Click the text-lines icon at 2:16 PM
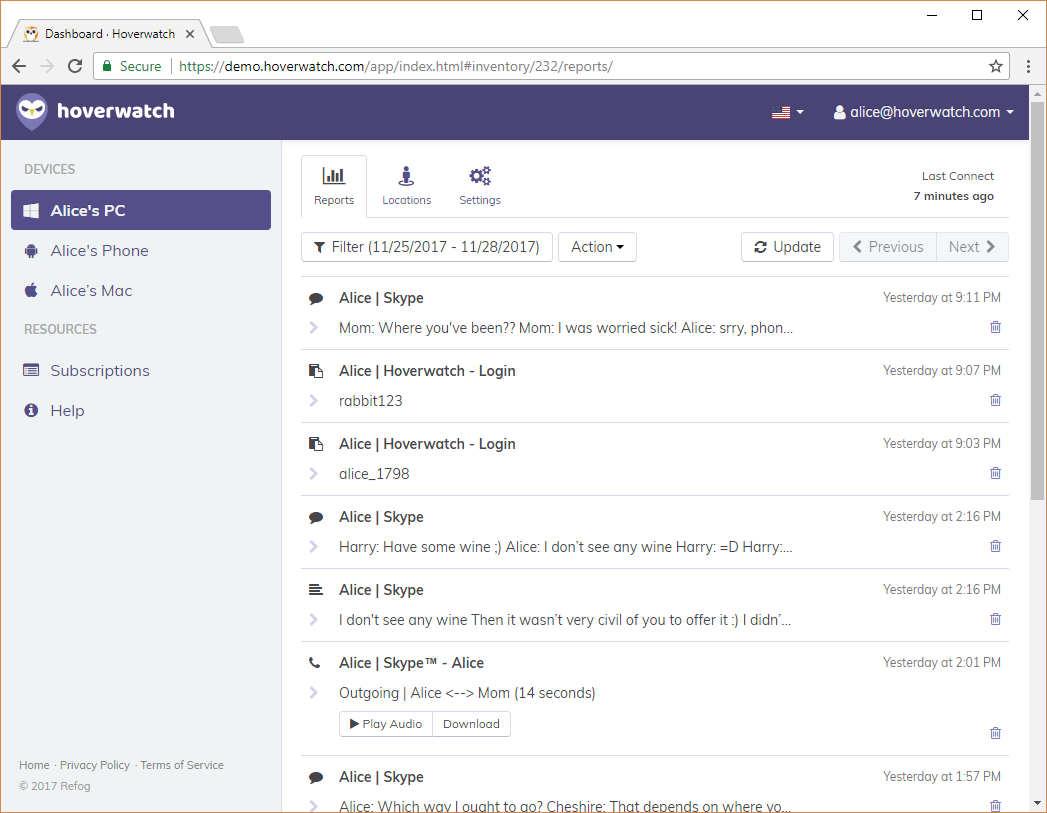The height and width of the screenshot is (813, 1047). (x=316, y=590)
